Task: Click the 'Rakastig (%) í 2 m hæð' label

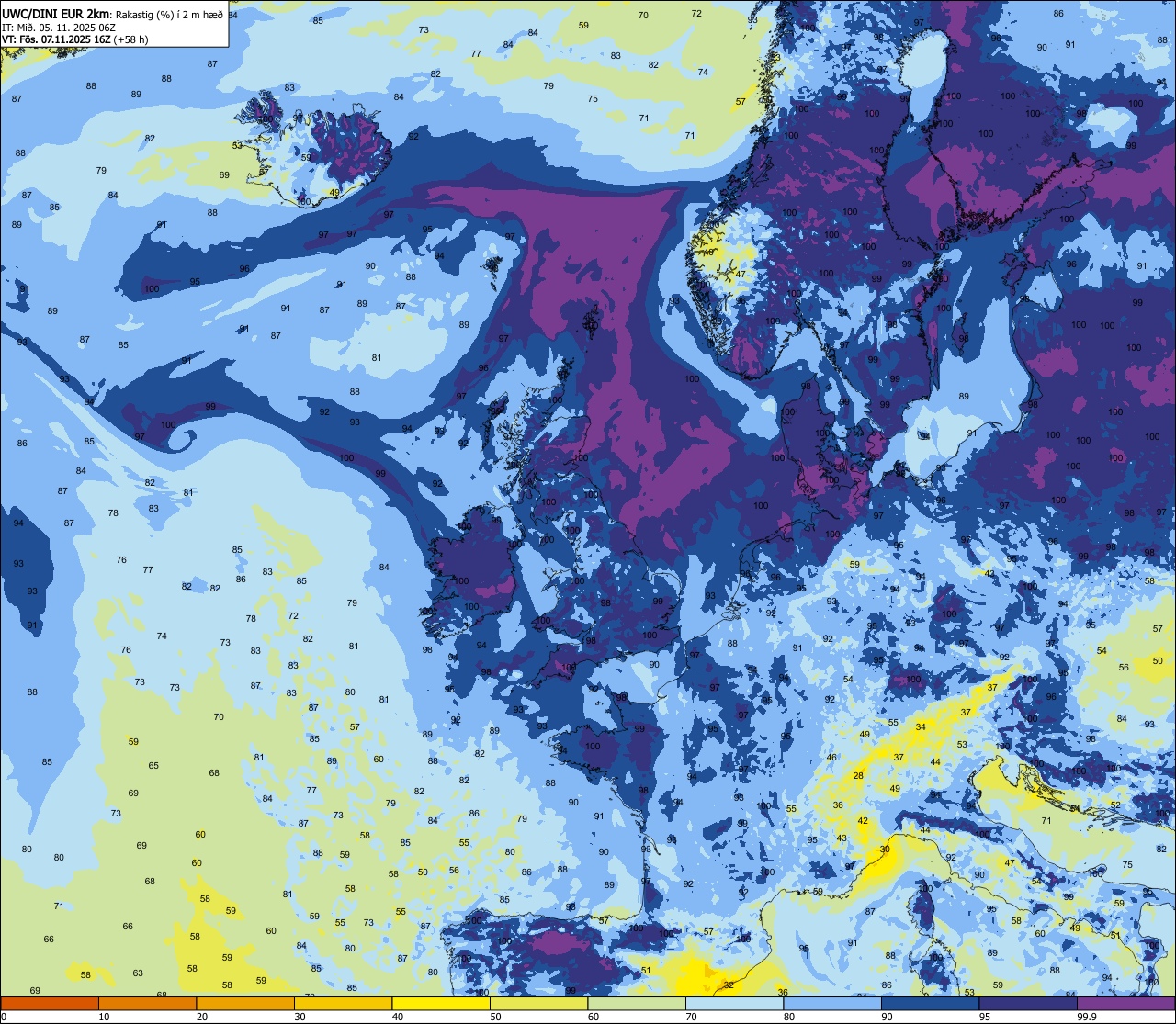Action: [x=170, y=15]
